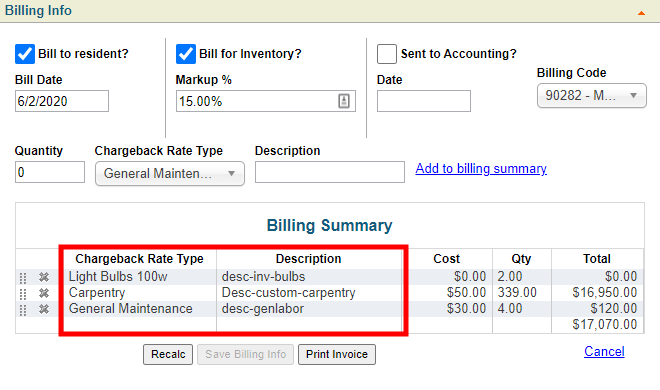Uncheck Bill to resident checkbox
Image resolution: width=660 pixels, height=390 pixels.
[x=25, y=54]
